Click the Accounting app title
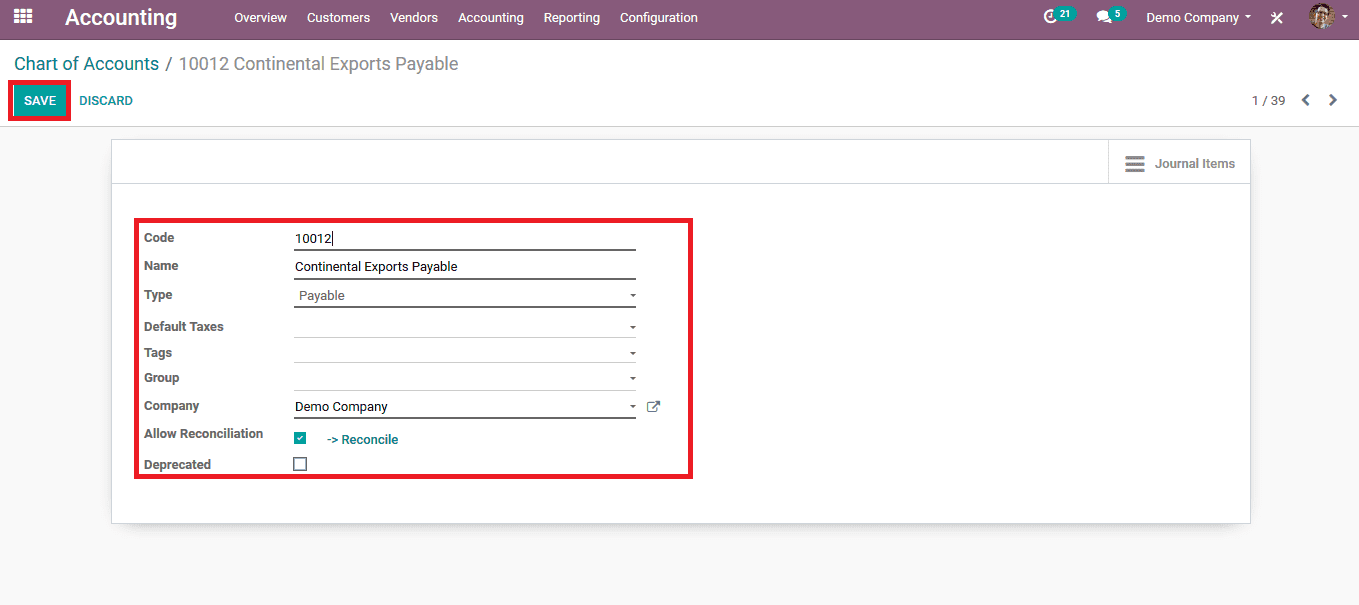This screenshot has height=605, width=1359. click(121, 18)
